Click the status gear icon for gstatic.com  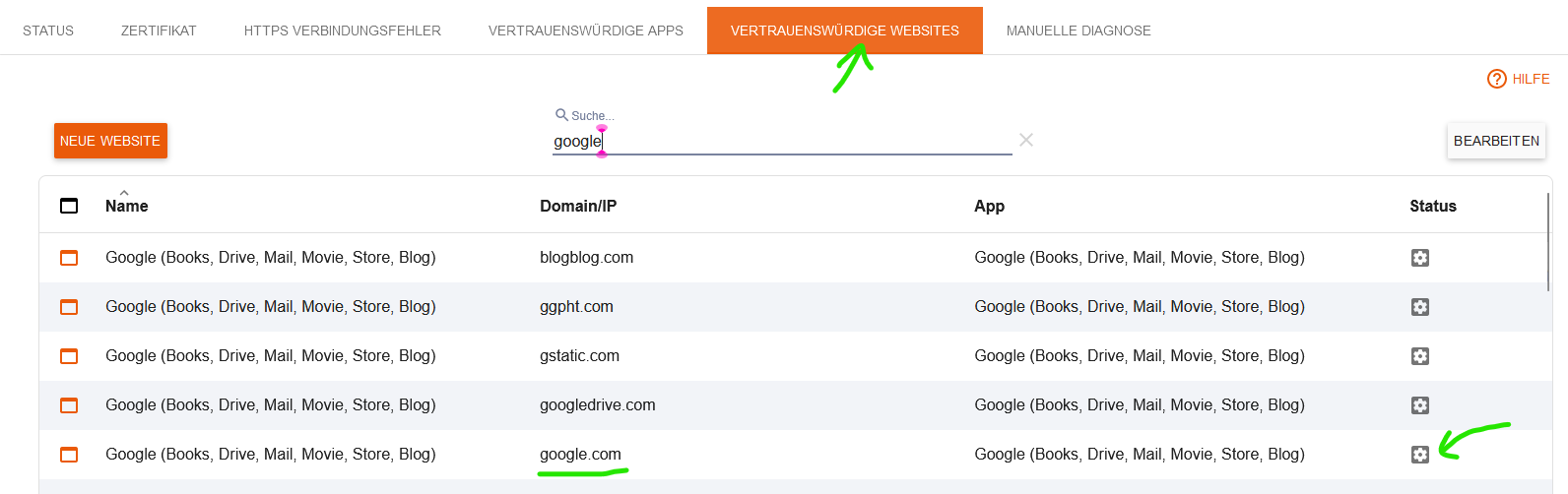coord(1419,356)
